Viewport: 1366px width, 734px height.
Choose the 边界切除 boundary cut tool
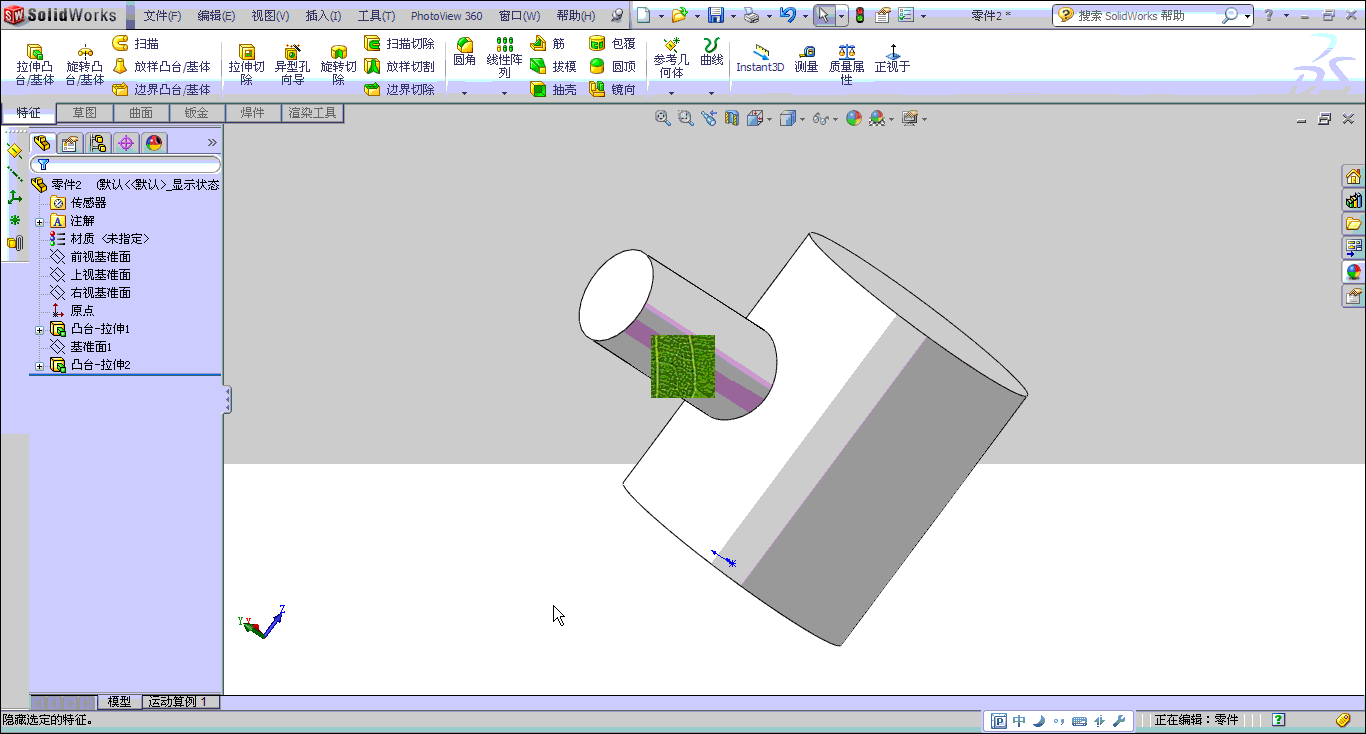[x=399, y=89]
